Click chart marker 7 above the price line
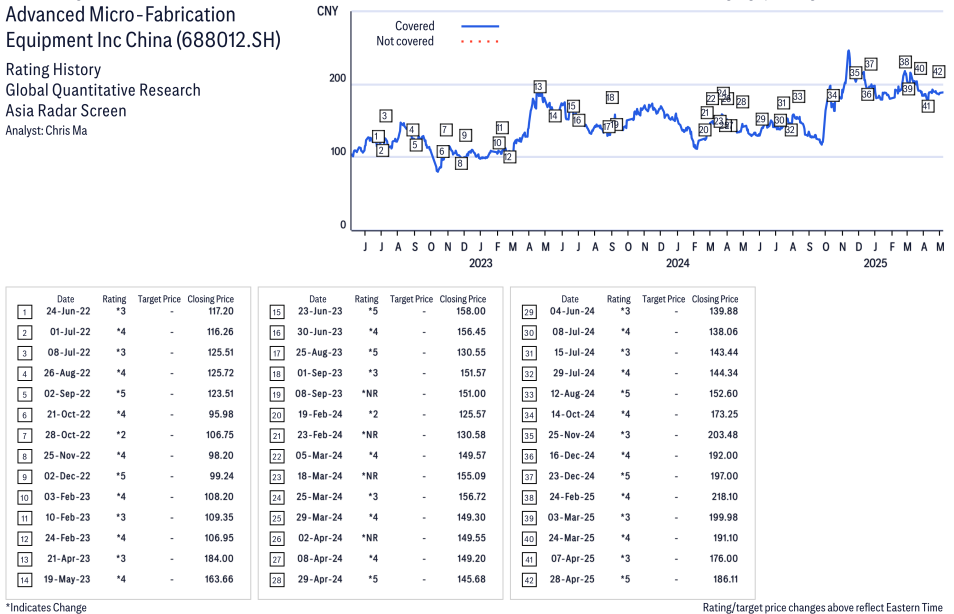This screenshot has width=954, height=614. [x=447, y=130]
